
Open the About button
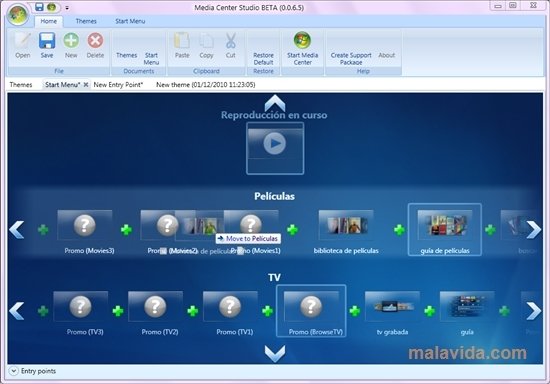pos(387,55)
